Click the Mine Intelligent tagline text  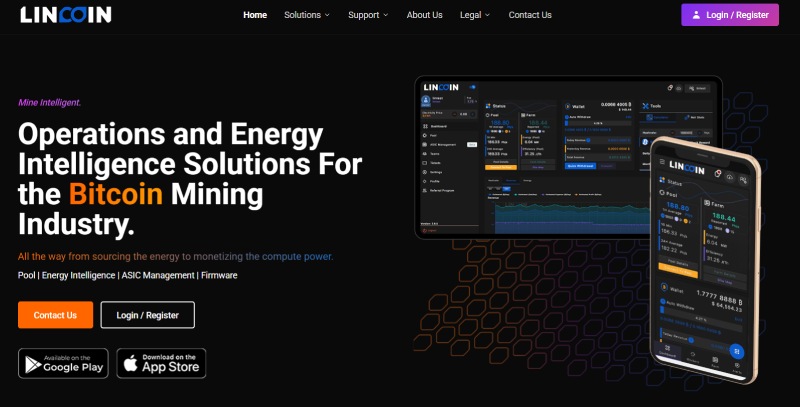click(49, 103)
